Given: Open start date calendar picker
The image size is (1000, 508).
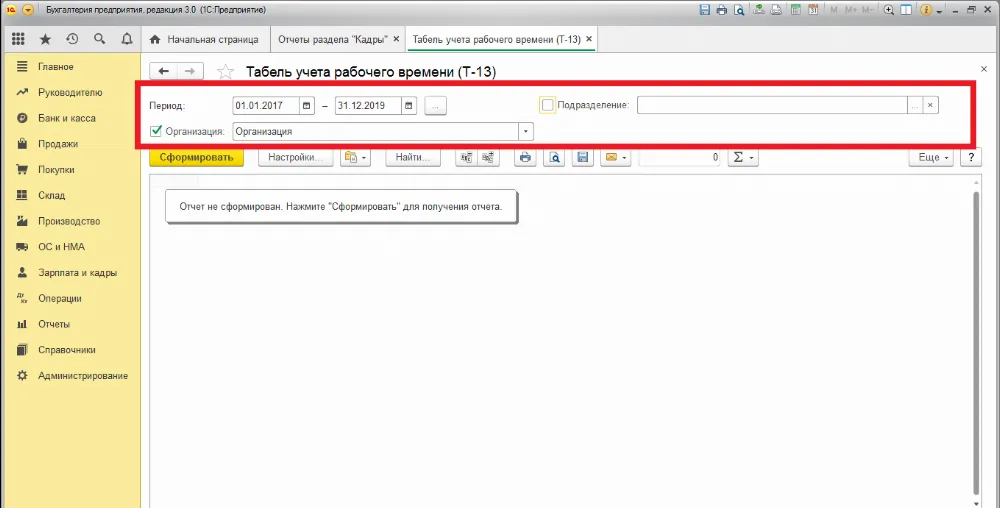Looking at the screenshot, I should pos(307,106).
